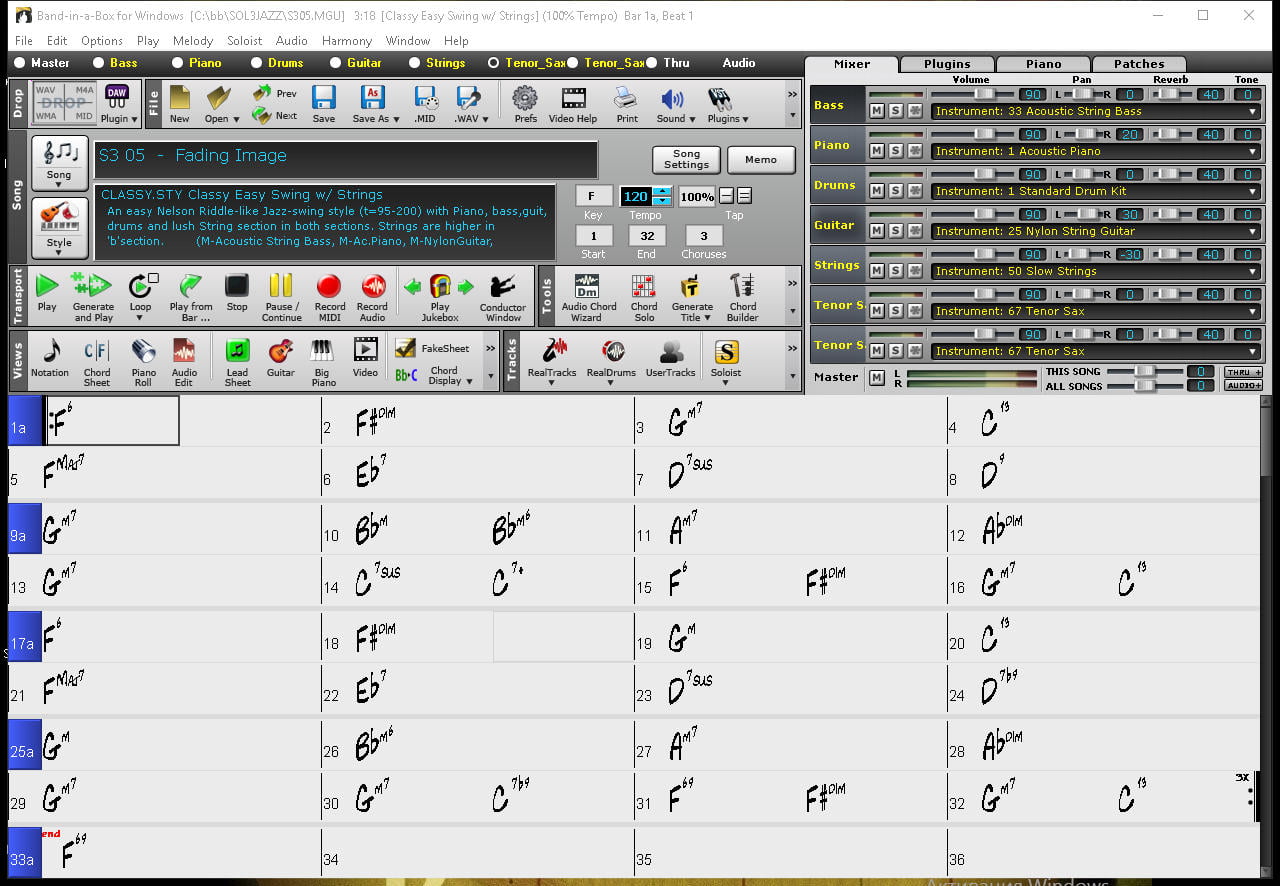Open the Options menu
1280x886 pixels.
pos(102,41)
